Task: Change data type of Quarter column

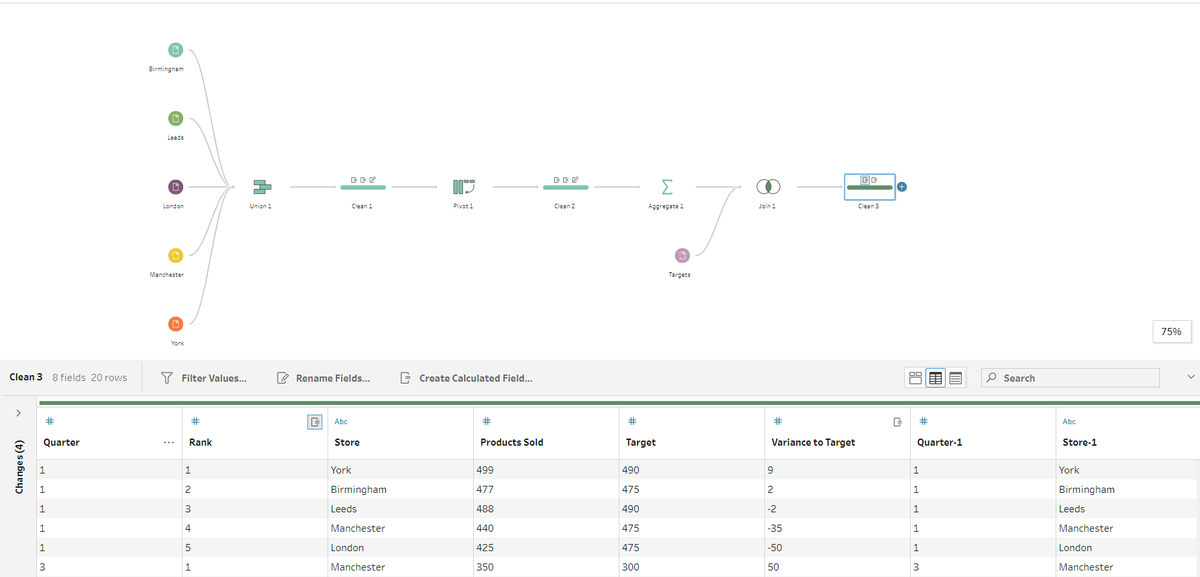Action: coord(48,422)
